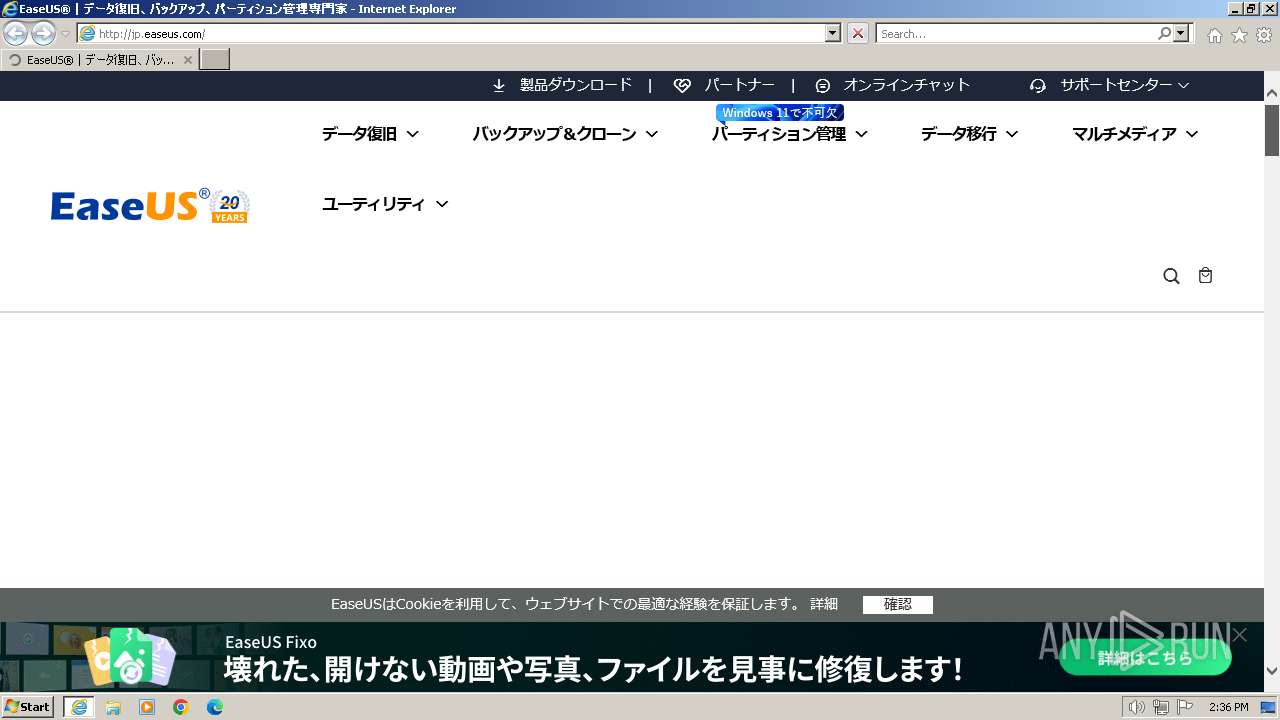Open Favorites with the star icon

(1239, 35)
